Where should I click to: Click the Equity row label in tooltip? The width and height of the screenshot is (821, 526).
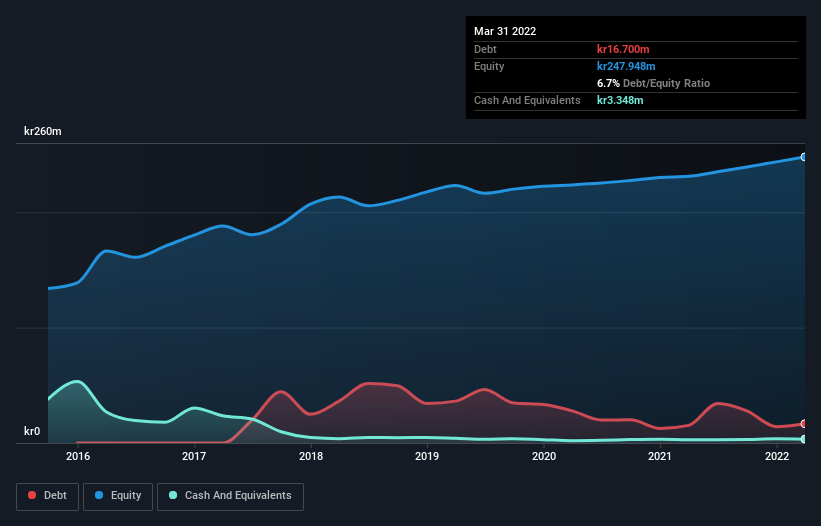point(489,66)
